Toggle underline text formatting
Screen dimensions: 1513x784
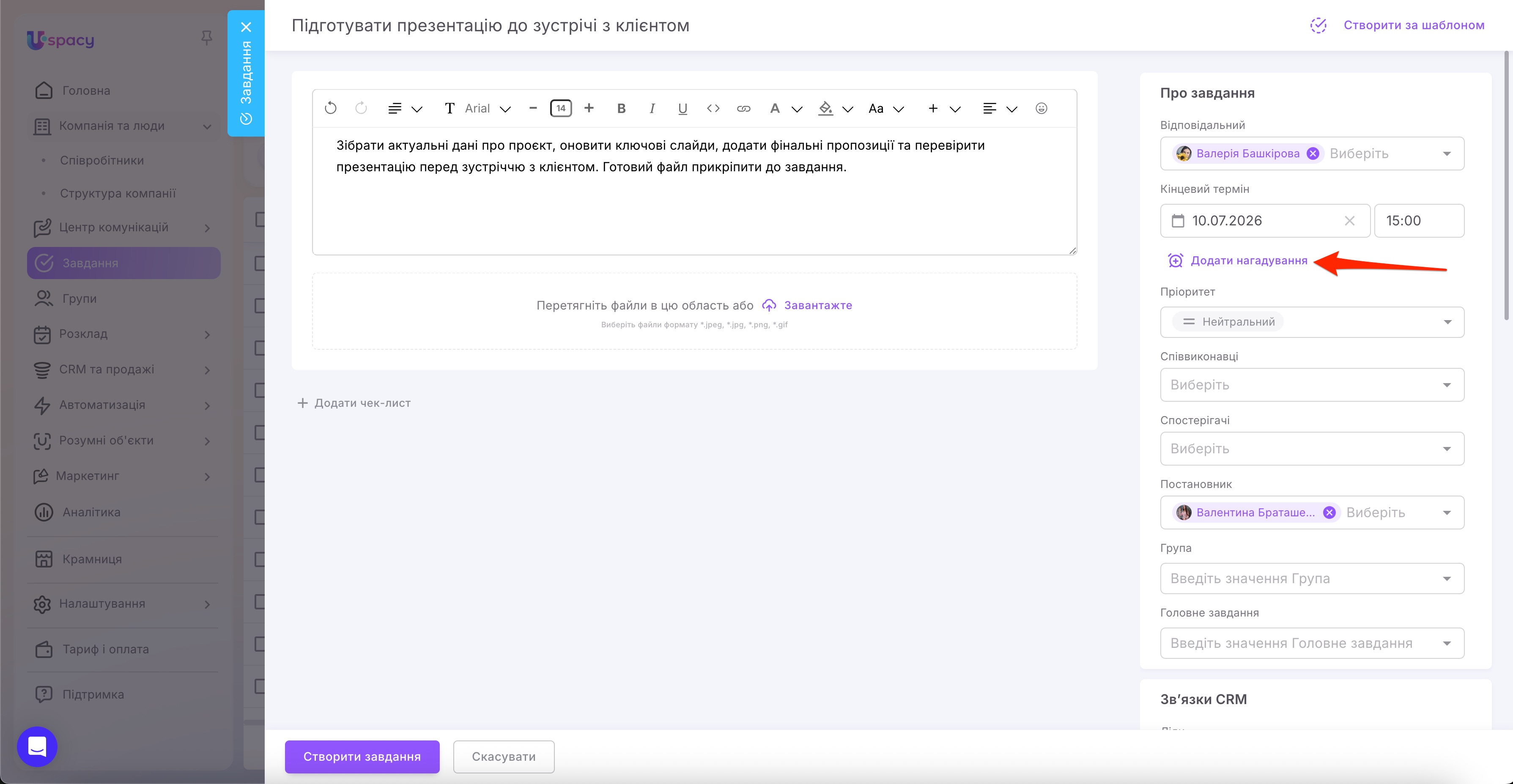(682, 108)
